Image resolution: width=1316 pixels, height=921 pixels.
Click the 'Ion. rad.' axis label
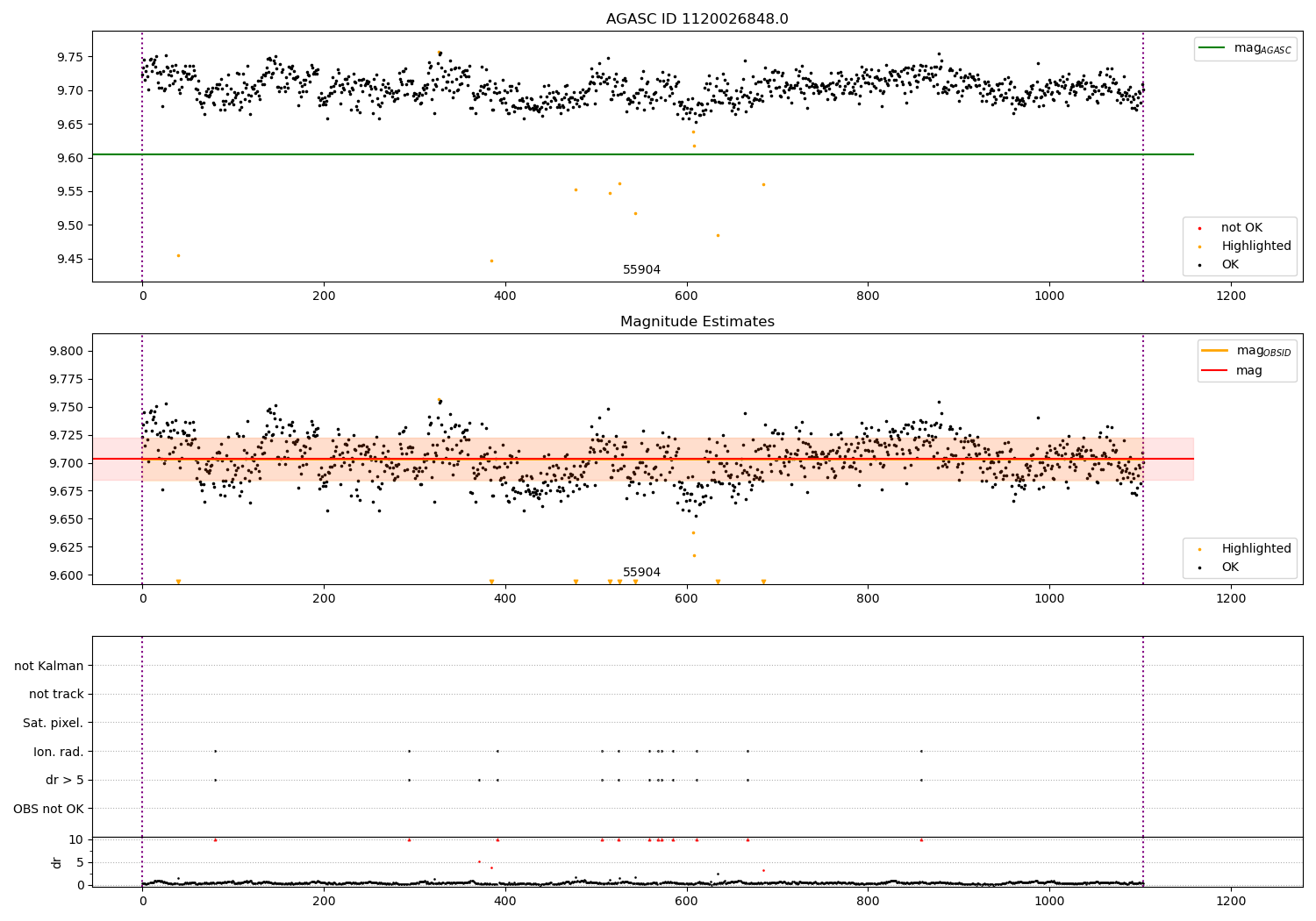point(59,752)
